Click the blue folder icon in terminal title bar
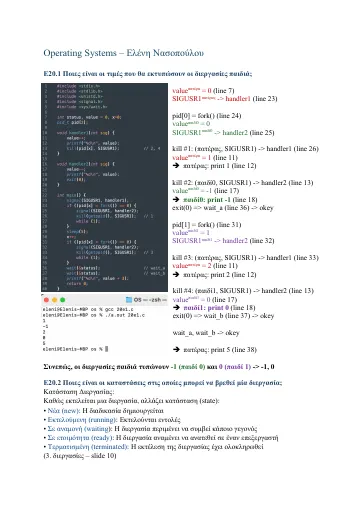This screenshot has width=360, height=510. point(129,300)
